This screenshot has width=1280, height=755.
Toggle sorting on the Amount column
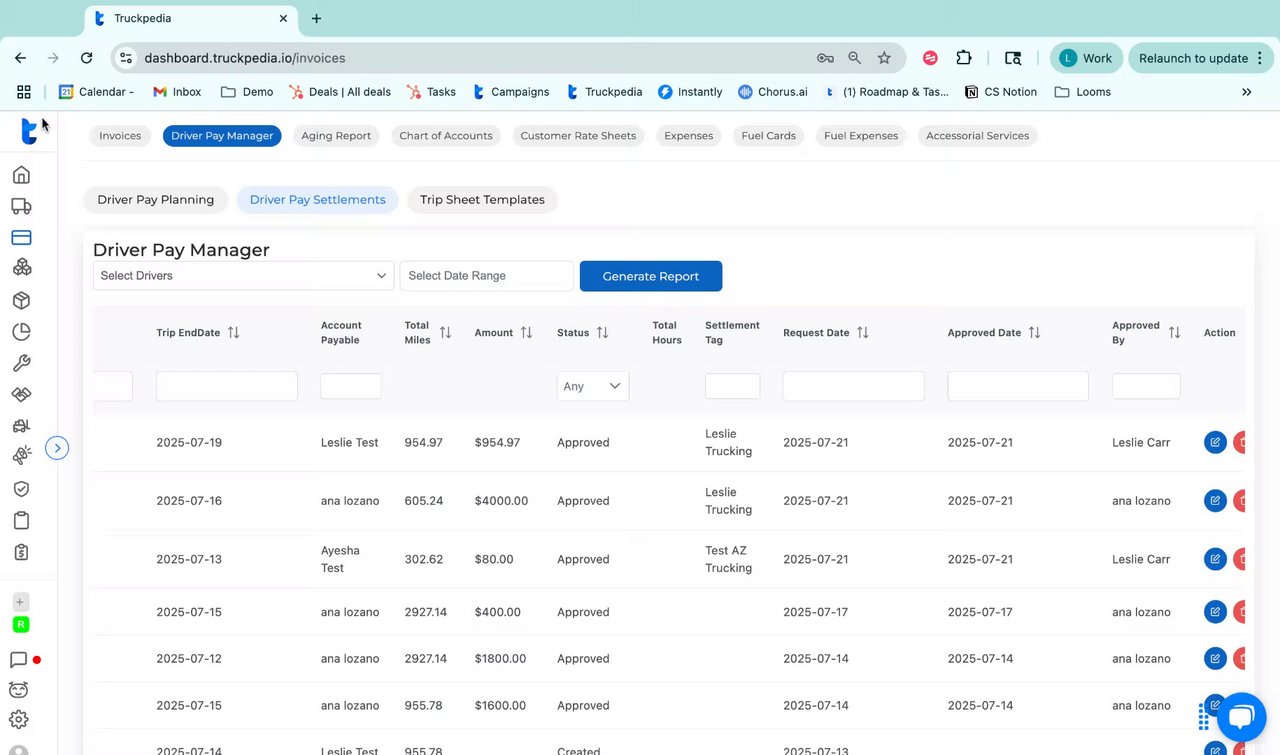pyautogui.click(x=526, y=332)
